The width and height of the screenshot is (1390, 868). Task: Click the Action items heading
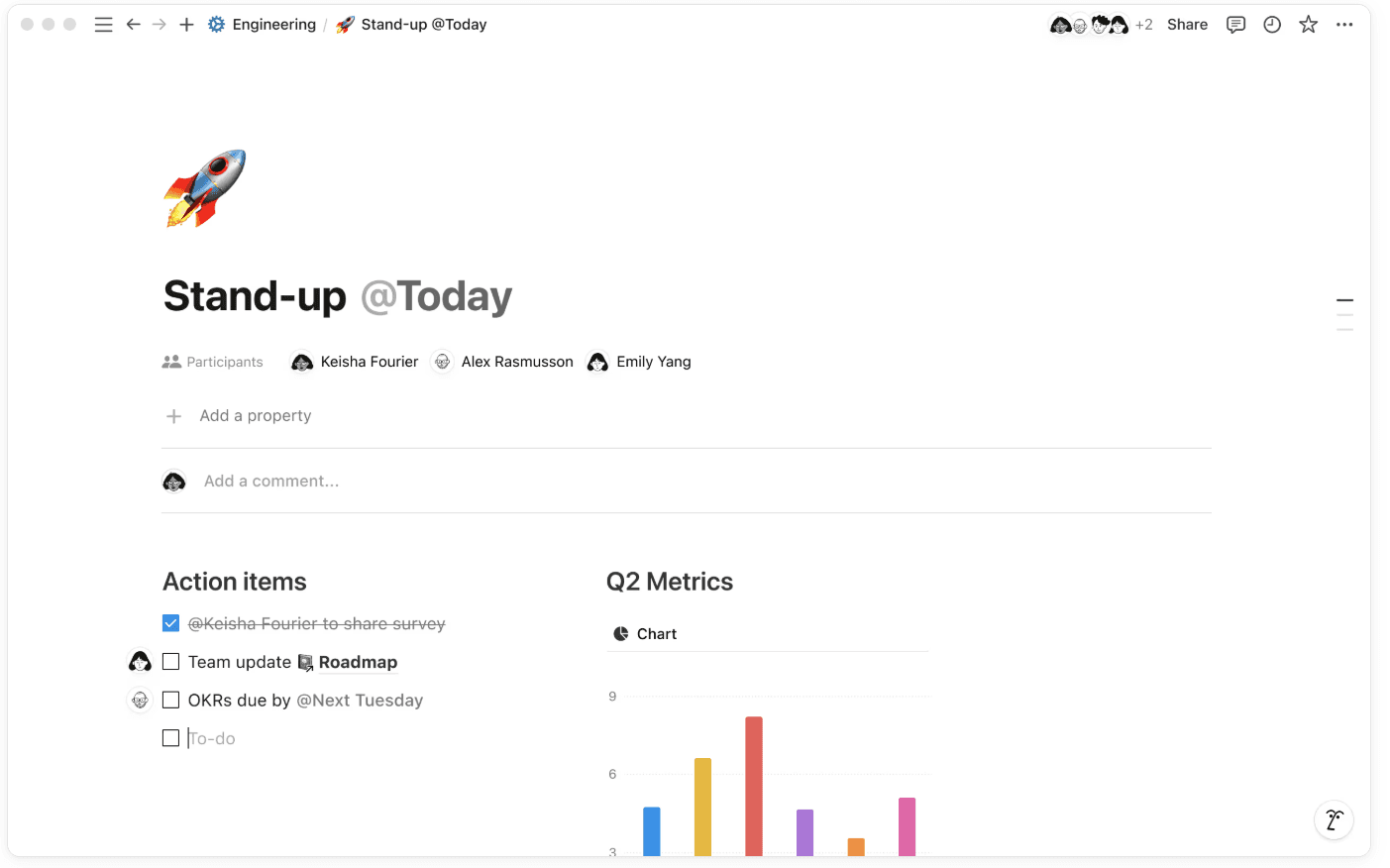point(235,582)
